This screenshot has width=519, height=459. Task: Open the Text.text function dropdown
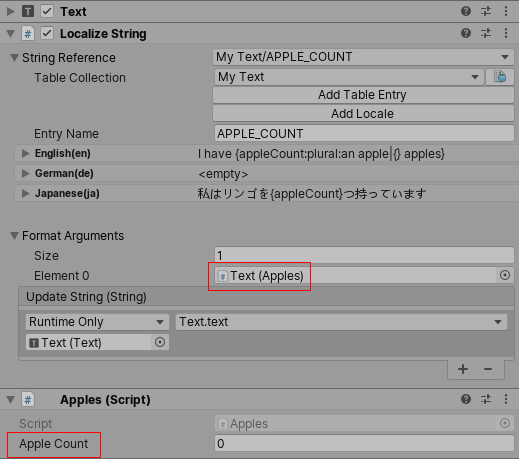[341, 322]
